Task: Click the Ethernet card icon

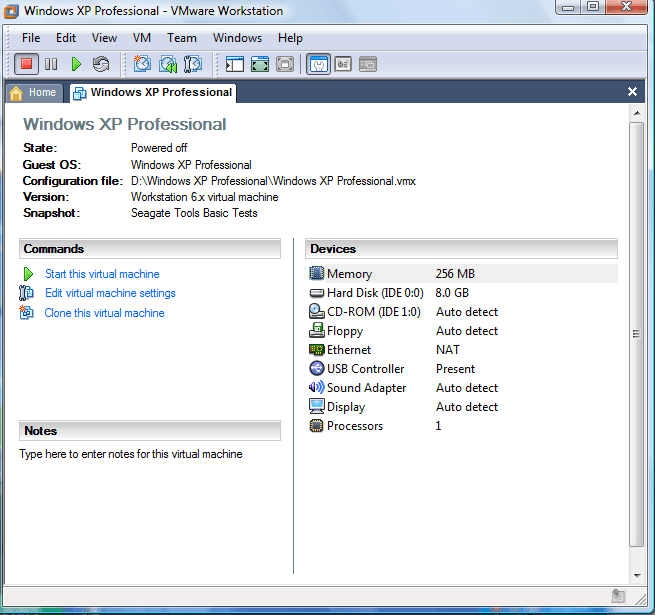Action: (x=317, y=349)
